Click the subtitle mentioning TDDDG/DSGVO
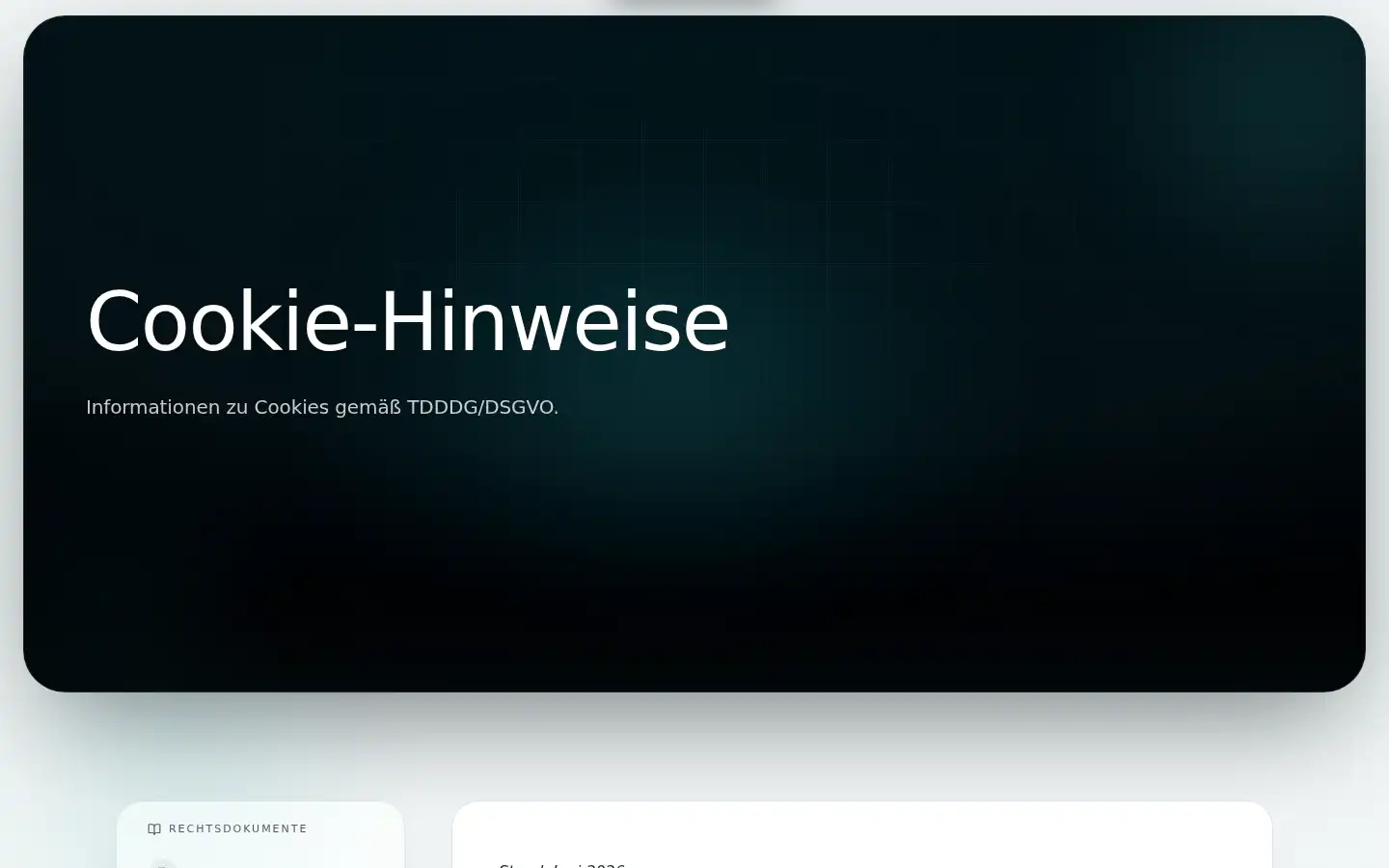 click(x=322, y=407)
